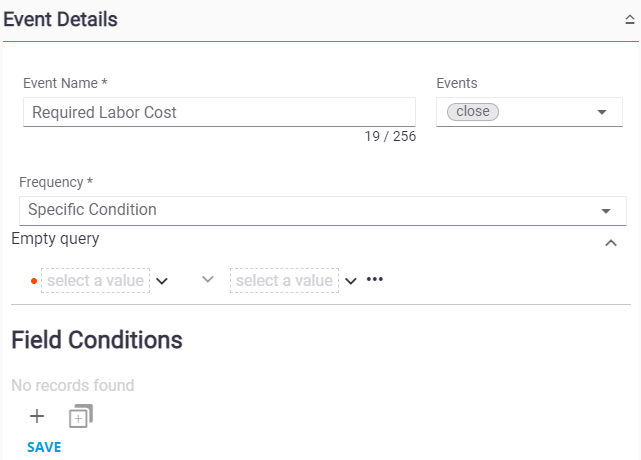Open the query ellipsis more options
The height and width of the screenshot is (460, 641).
[x=375, y=280]
